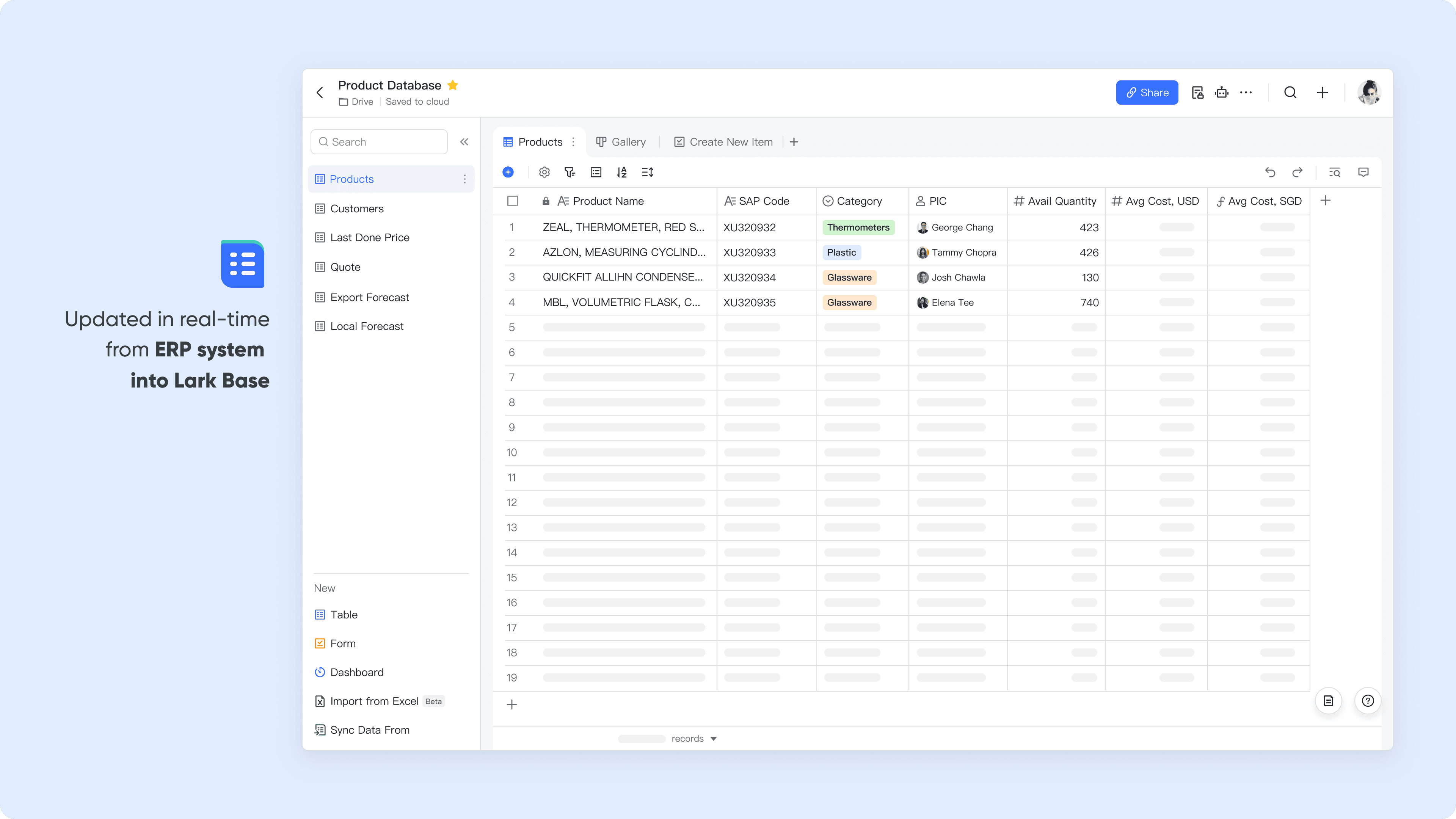Apply a filter using the filter icon
The height and width of the screenshot is (819, 1456).
(569, 173)
